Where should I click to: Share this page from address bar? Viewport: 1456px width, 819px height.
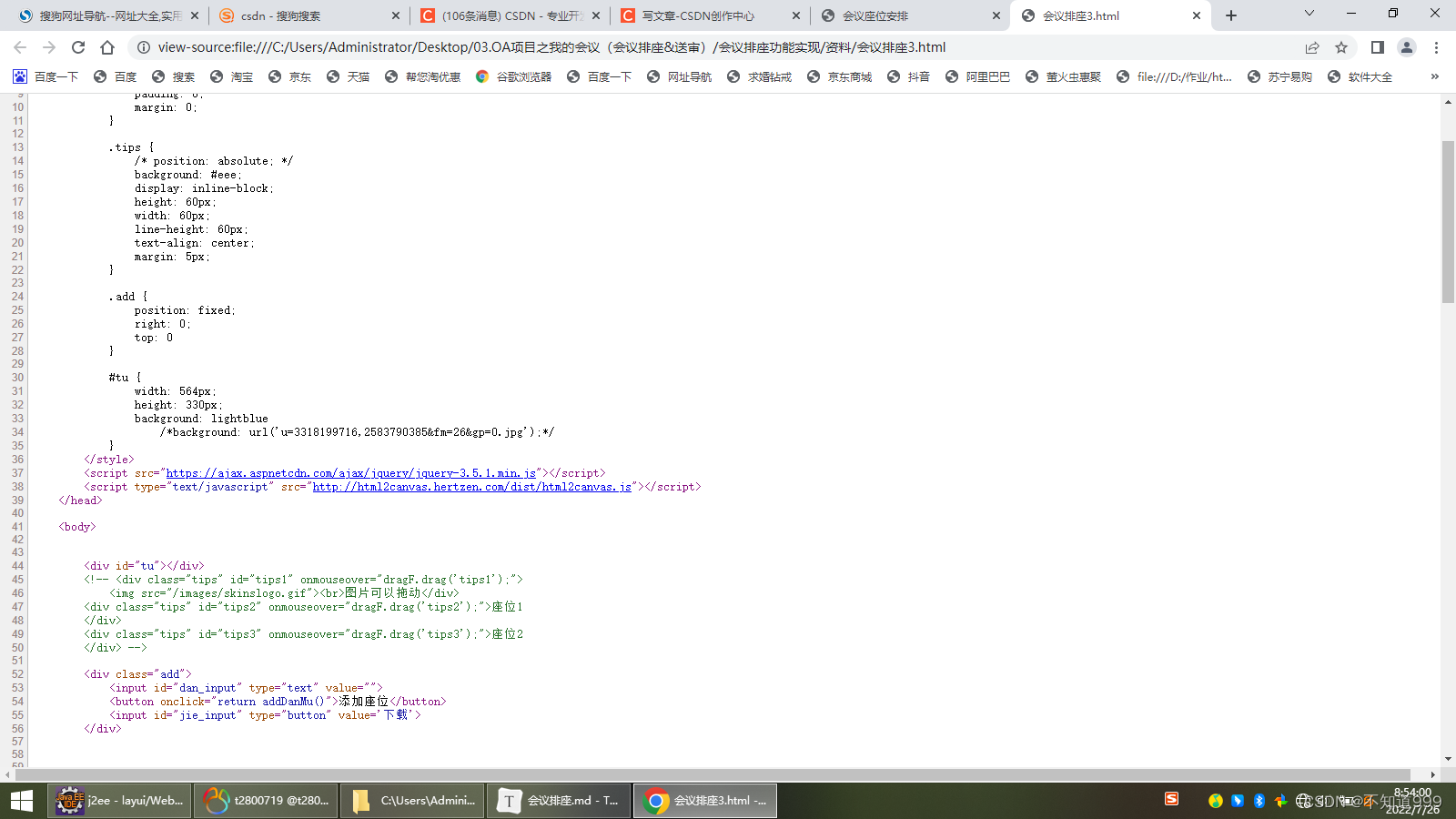coord(1312,47)
